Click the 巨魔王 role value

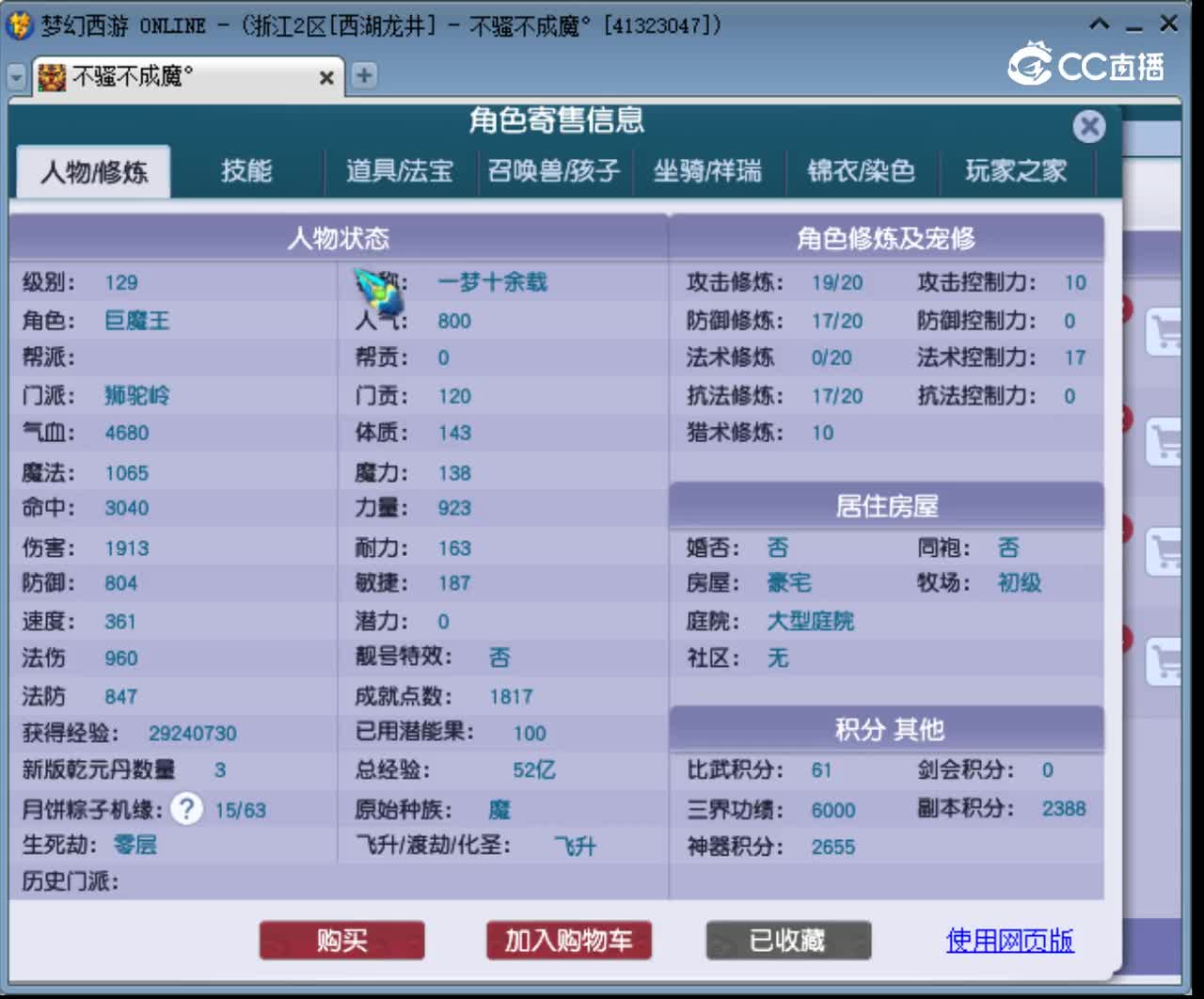point(137,321)
